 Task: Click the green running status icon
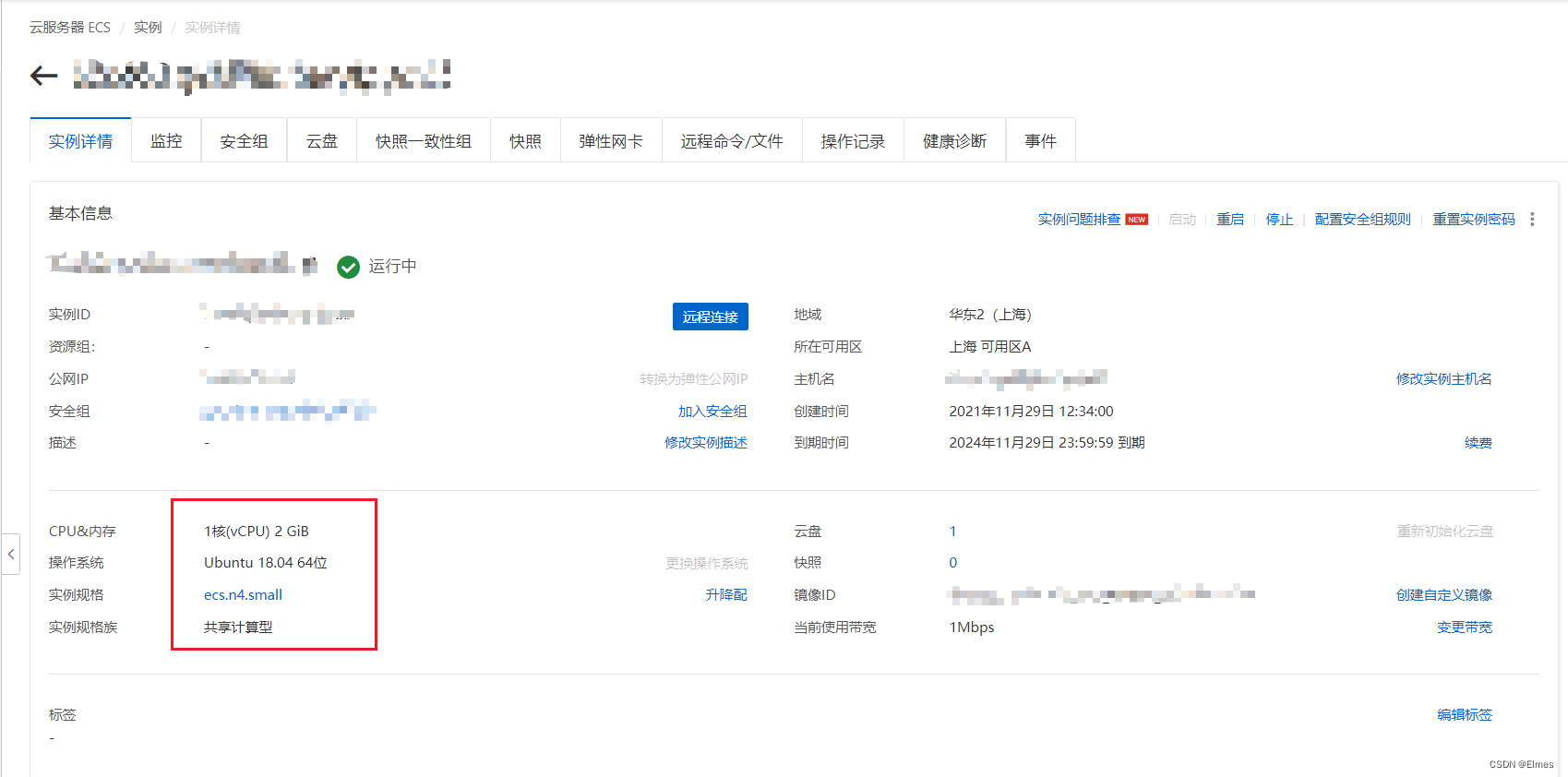(x=348, y=267)
